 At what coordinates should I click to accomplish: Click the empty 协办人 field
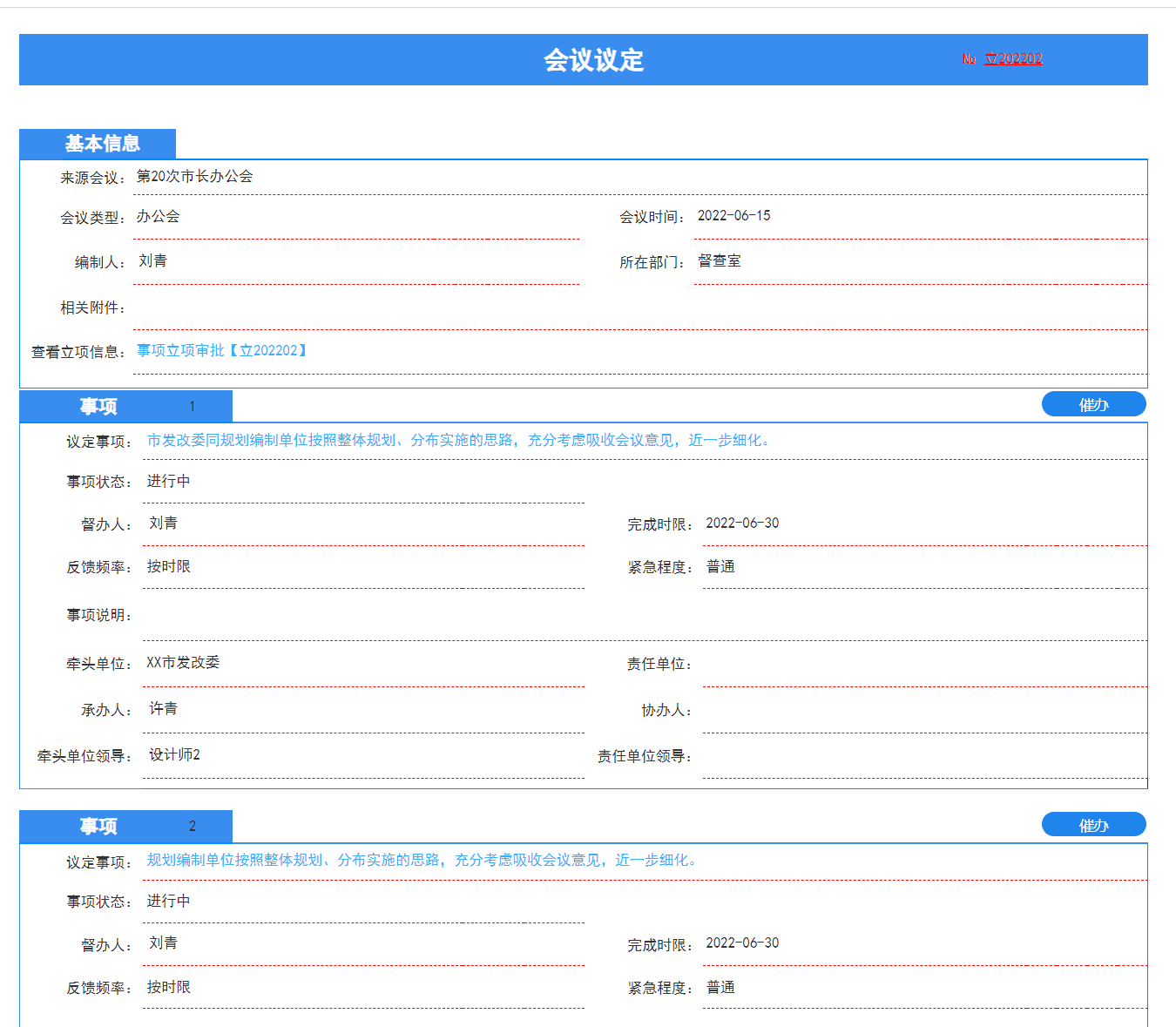[925, 711]
